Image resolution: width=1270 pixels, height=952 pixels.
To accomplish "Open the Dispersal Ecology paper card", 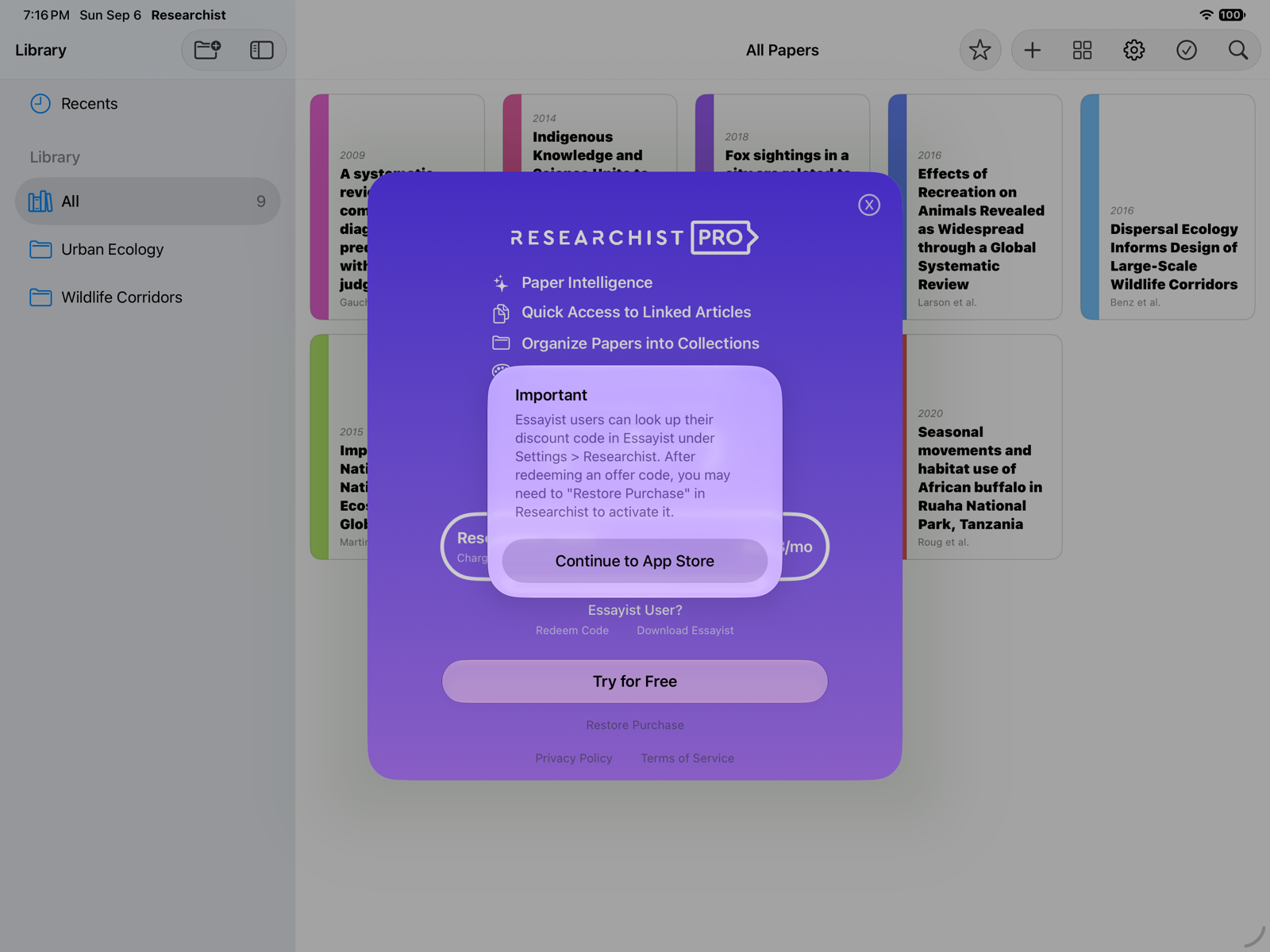I will (1168, 207).
